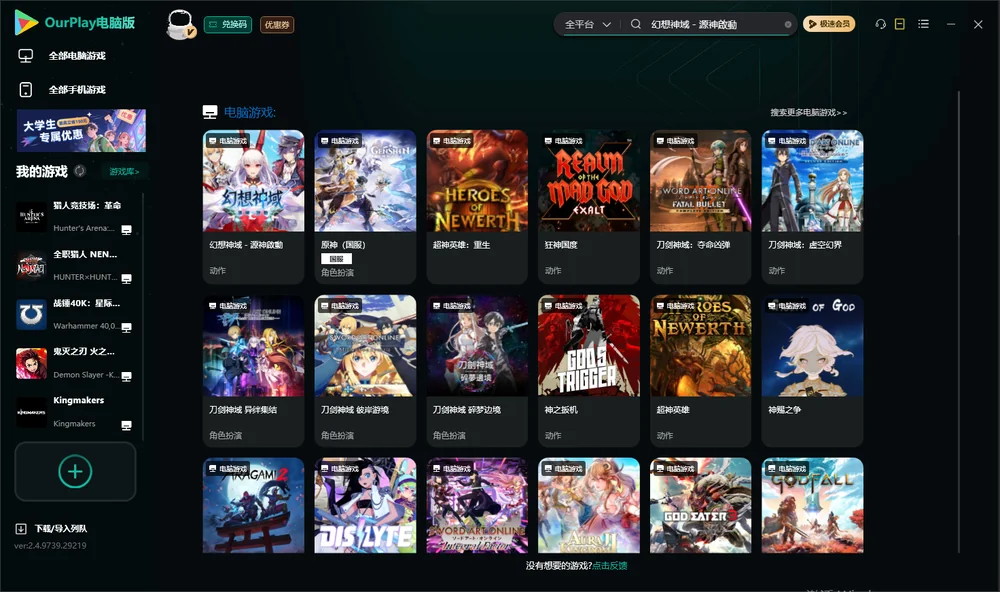The width and height of the screenshot is (1000, 592).
Task: Click the 优惠券 coupon button
Action: pos(277,25)
